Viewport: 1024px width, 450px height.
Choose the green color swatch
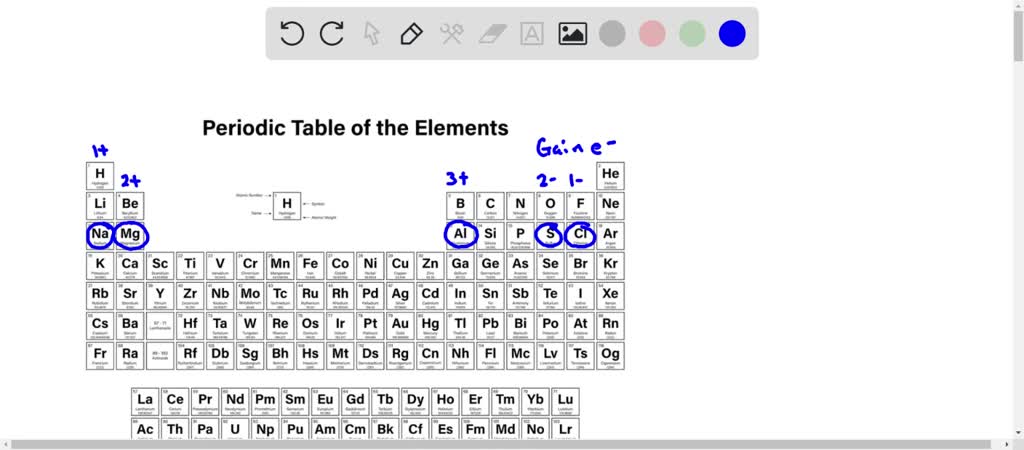692,34
